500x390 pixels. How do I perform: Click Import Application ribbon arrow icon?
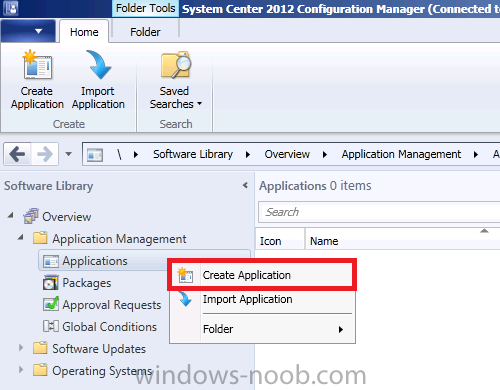point(98,65)
